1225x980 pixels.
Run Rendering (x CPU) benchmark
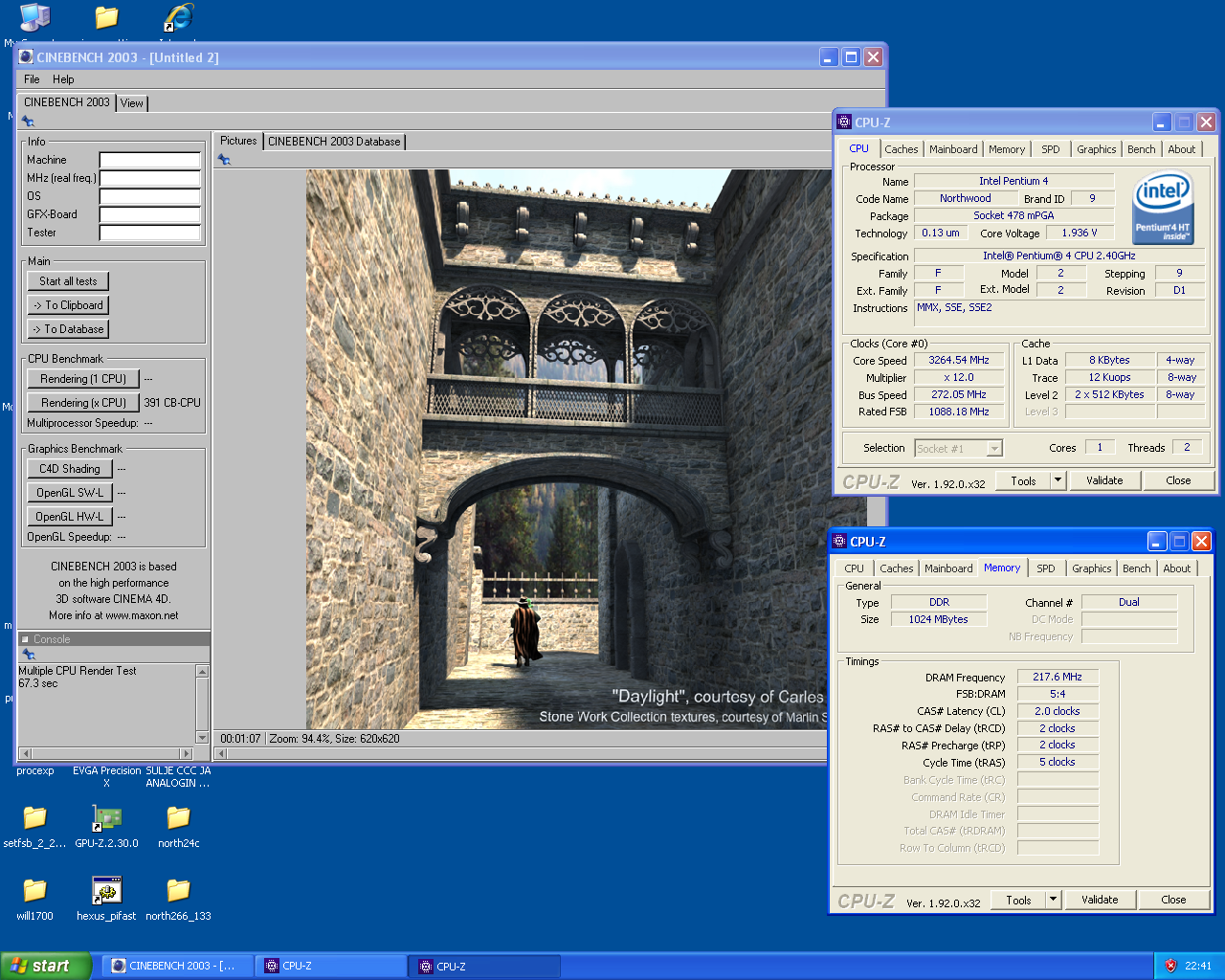[x=83, y=403]
